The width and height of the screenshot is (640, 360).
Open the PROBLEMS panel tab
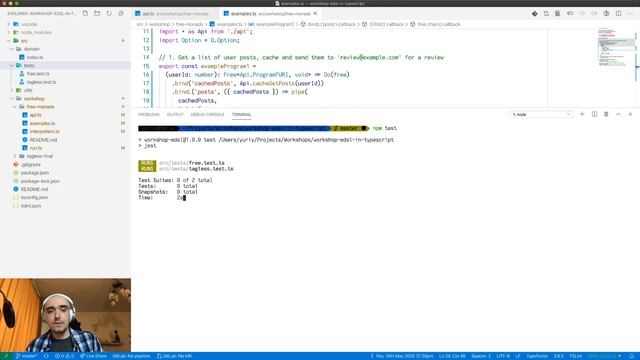click(x=149, y=115)
